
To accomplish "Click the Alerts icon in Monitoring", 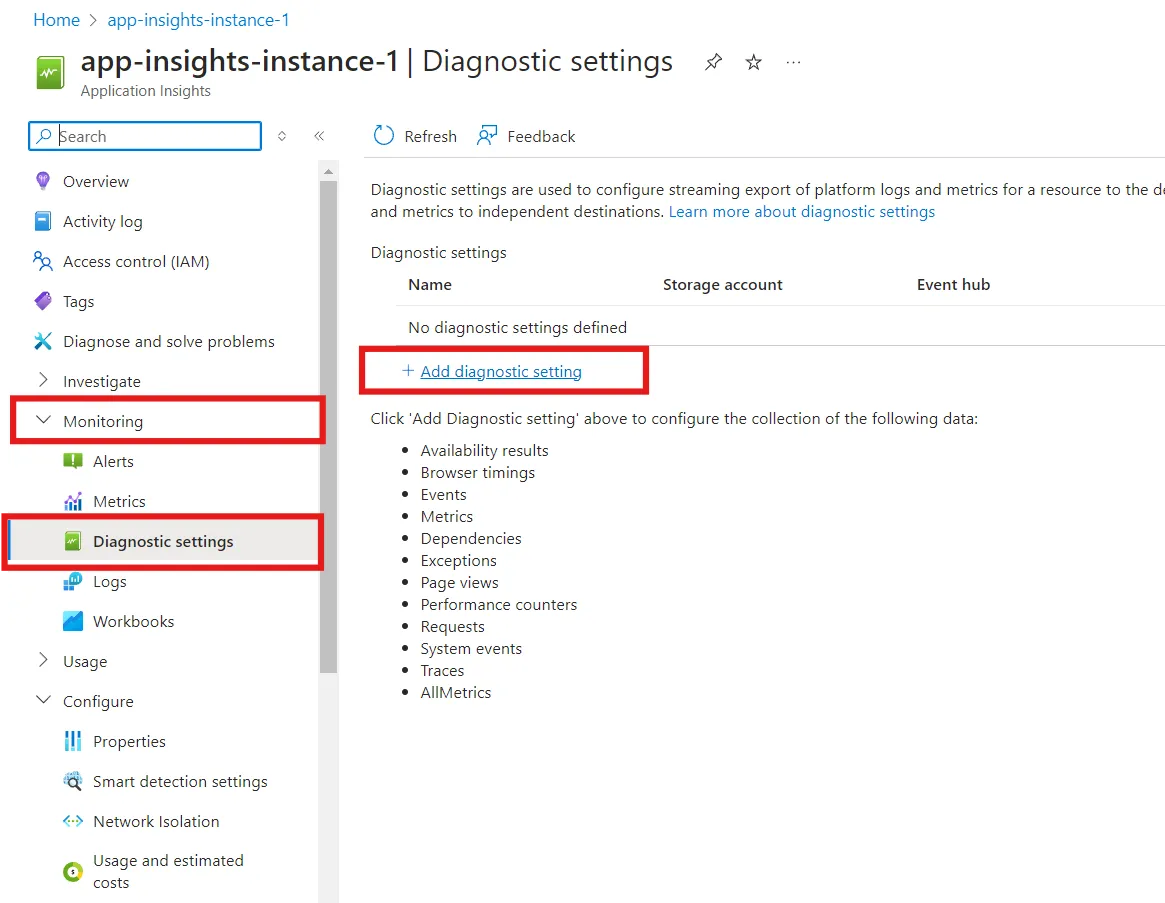I will click(x=73, y=462).
